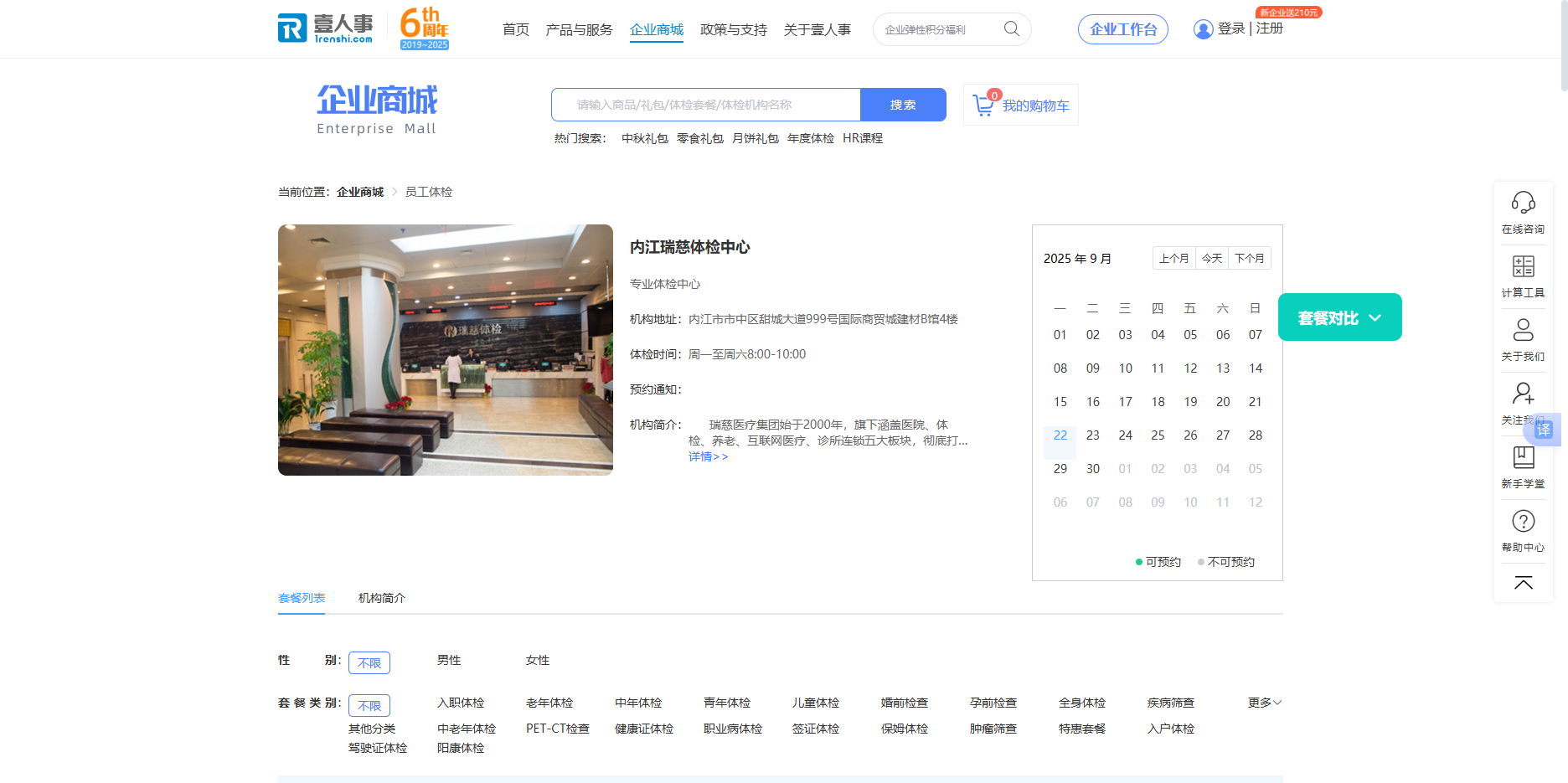1568x783 pixels.
Task: Switch to the 机构简介 tab
Action: coord(382,598)
